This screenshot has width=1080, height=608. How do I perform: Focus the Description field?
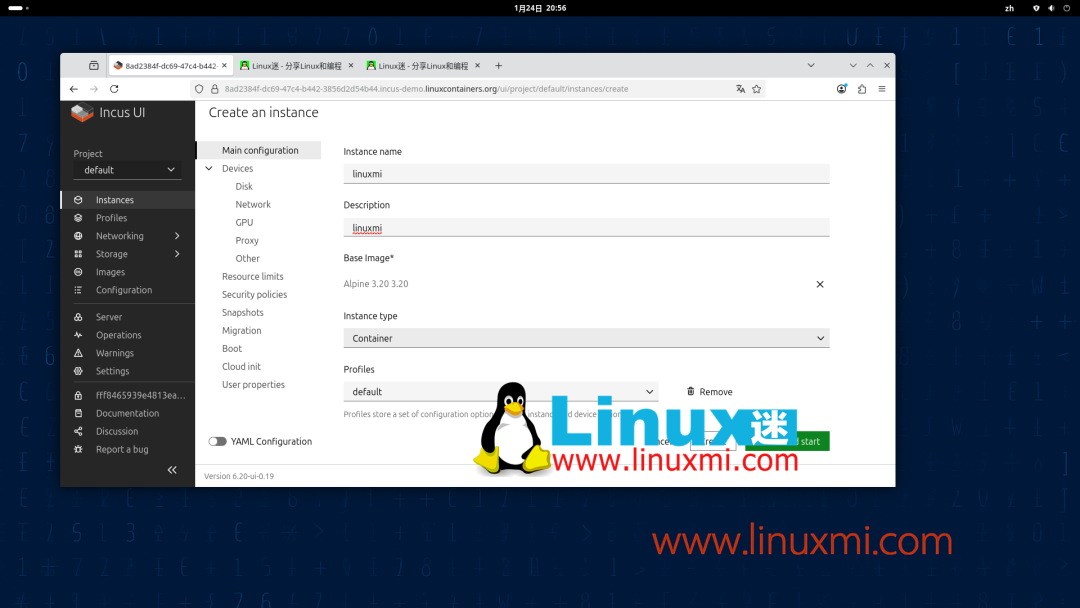[586, 227]
